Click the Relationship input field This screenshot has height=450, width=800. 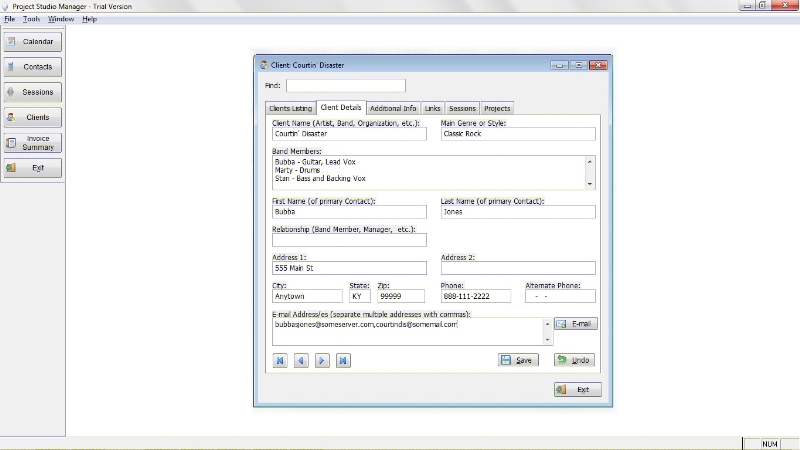tap(349, 240)
